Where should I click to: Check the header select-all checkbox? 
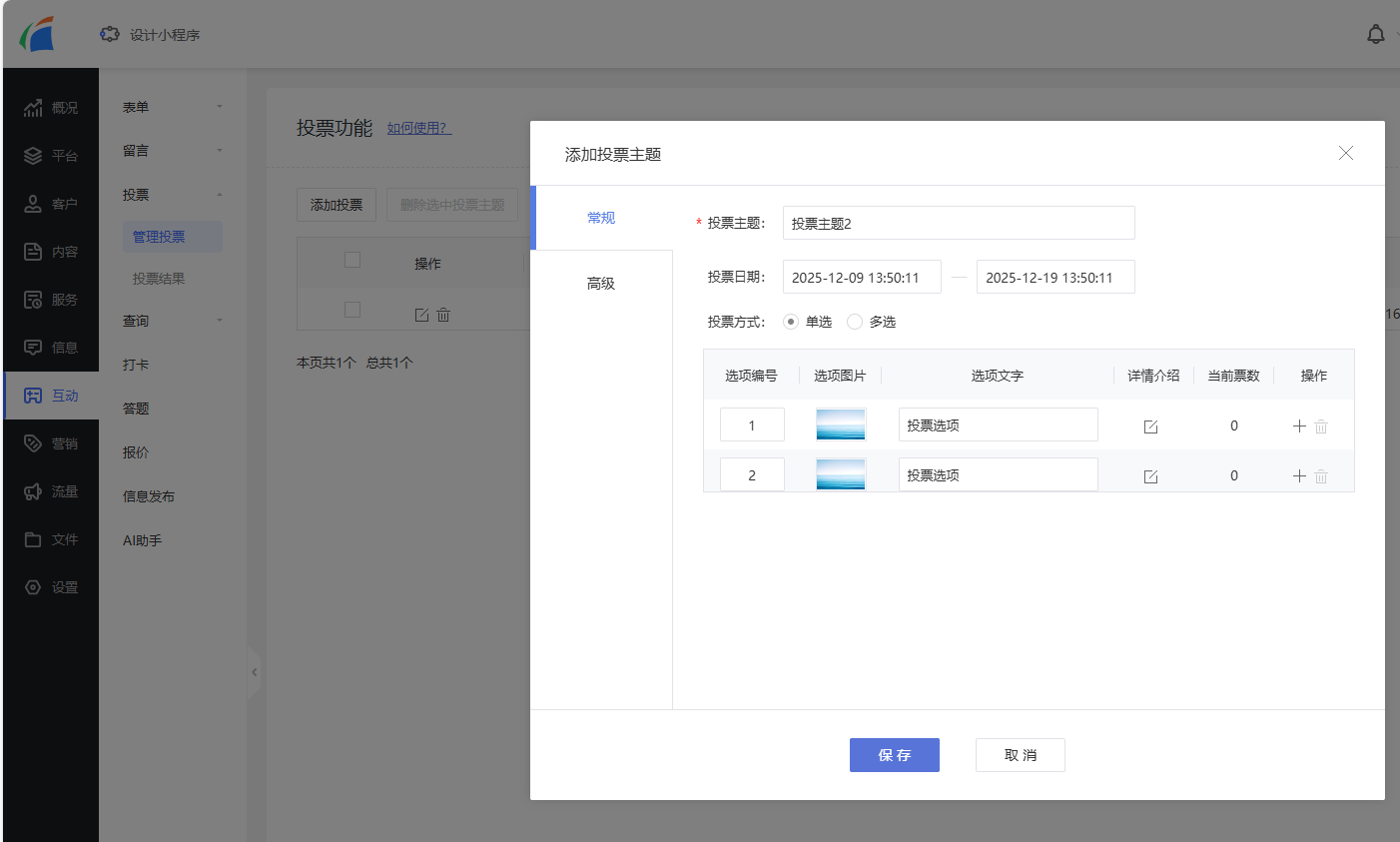coord(351,260)
